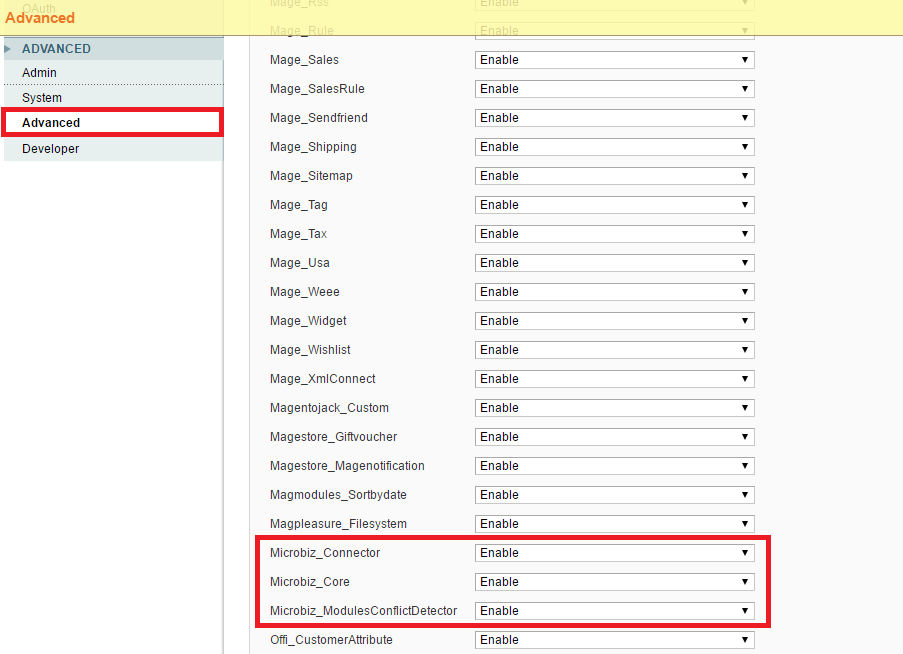Viewport: 903px width, 654px height.
Task: Open the Mage_Sendfriend Enable dropdown
Action: [x=614, y=118]
